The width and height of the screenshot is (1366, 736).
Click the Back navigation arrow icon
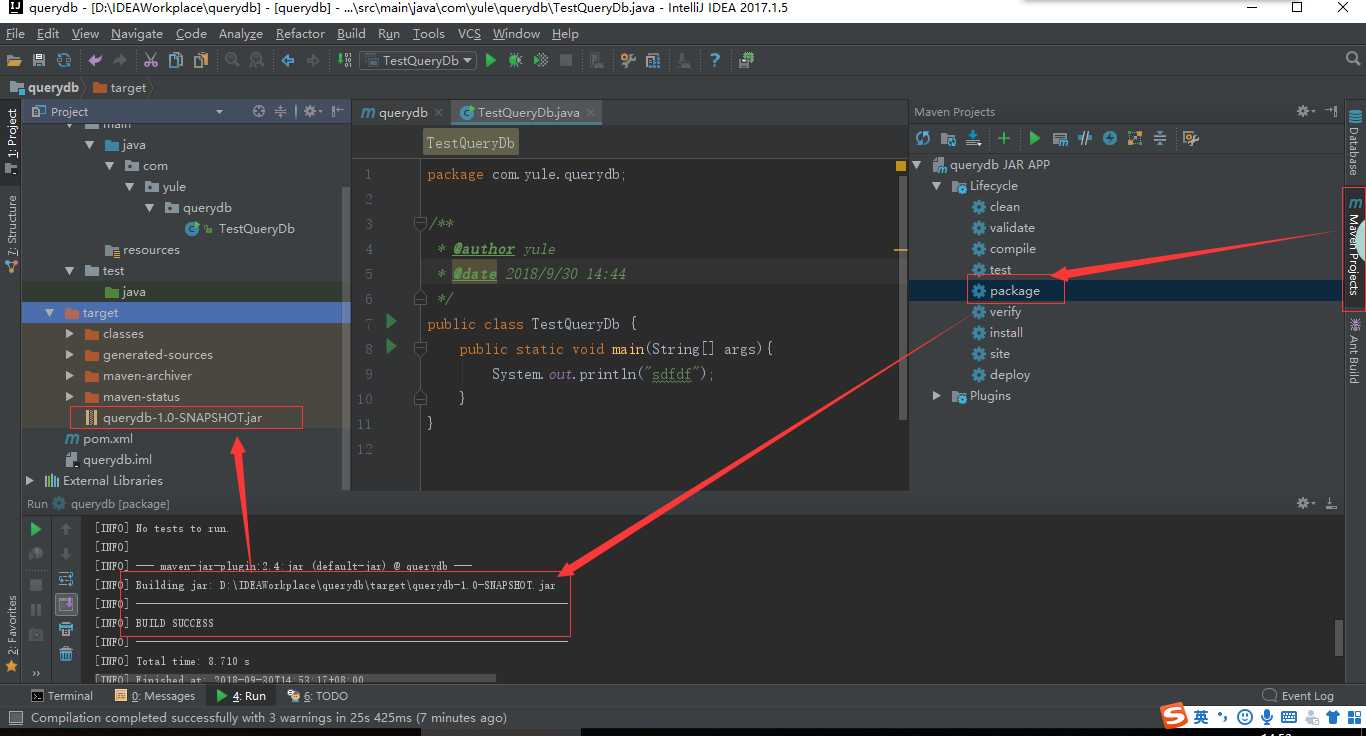tap(288, 60)
